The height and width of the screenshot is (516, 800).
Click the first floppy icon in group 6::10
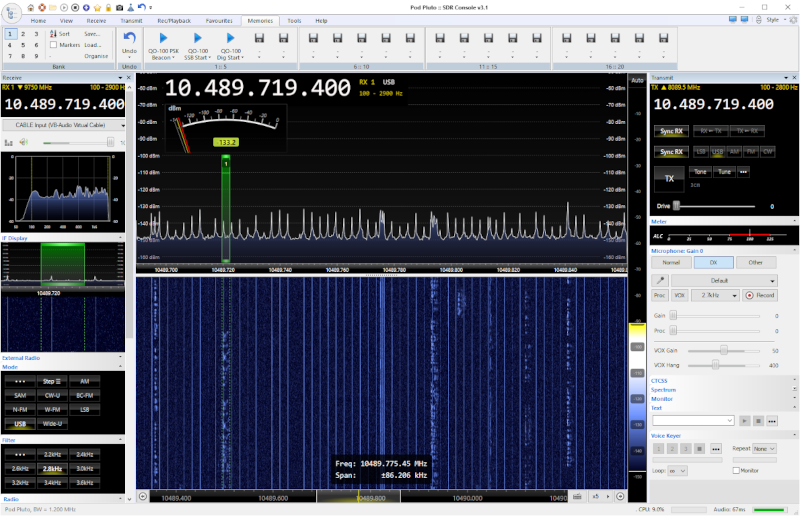[313, 38]
